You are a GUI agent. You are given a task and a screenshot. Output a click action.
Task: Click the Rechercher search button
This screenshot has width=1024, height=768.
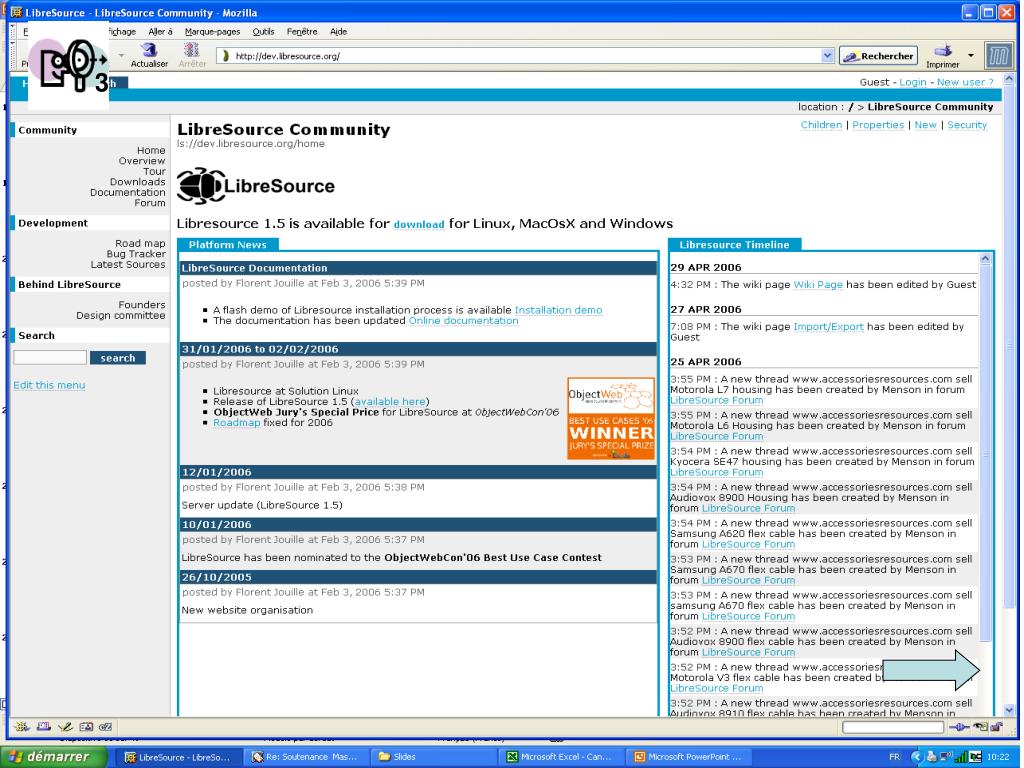click(878, 56)
